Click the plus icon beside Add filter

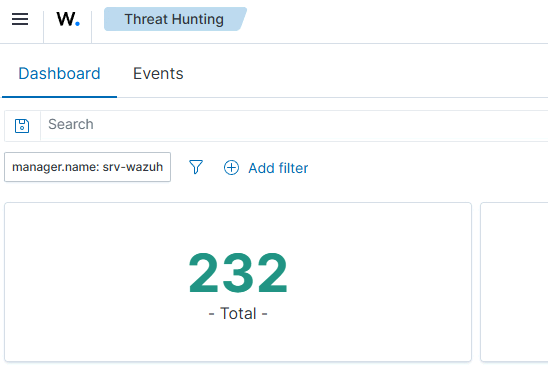(x=231, y=168)
